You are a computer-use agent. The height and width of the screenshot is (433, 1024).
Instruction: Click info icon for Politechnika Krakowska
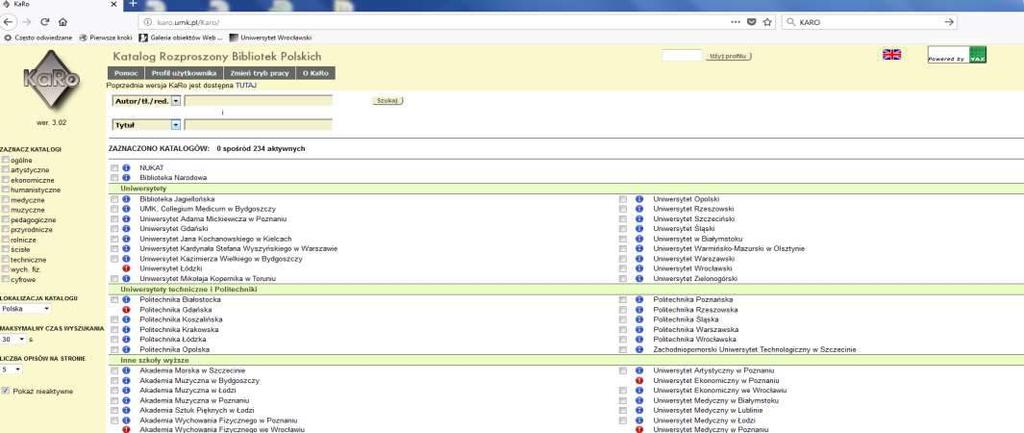[126, 330]
